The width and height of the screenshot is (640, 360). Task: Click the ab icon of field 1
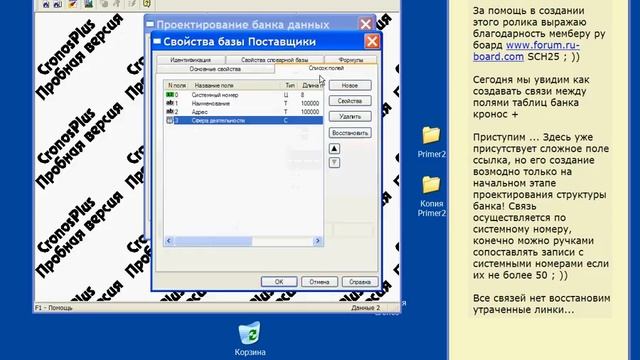170,103
